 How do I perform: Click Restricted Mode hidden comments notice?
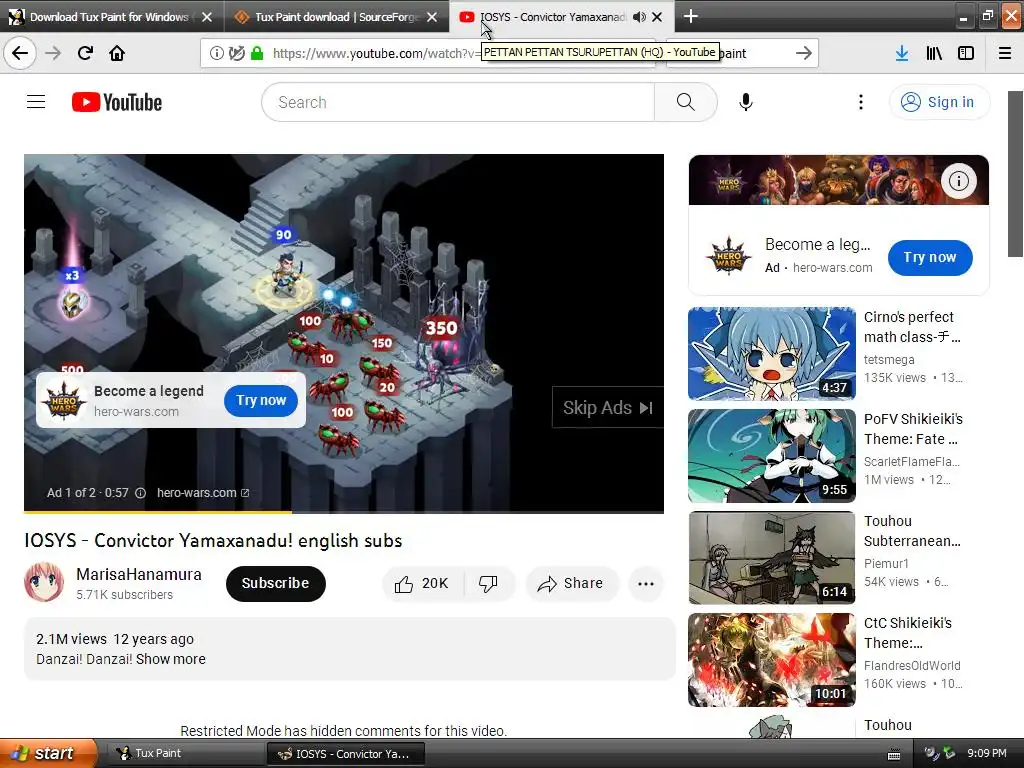(344, 731)
